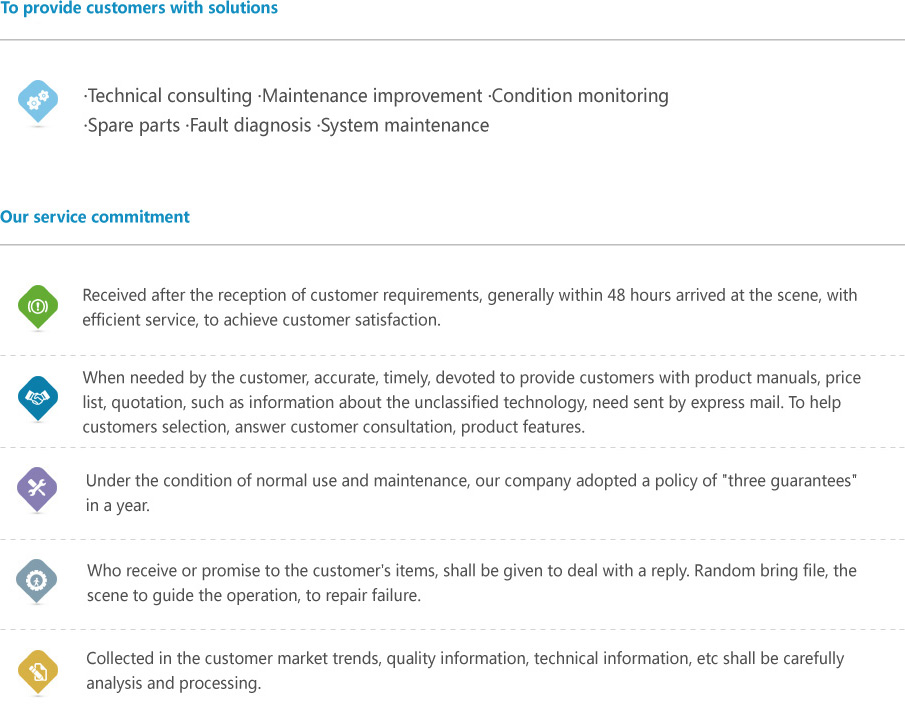Select 'Our service commitment' heading
The height and width of the screenshot is (711, 905).
[95, 217]
